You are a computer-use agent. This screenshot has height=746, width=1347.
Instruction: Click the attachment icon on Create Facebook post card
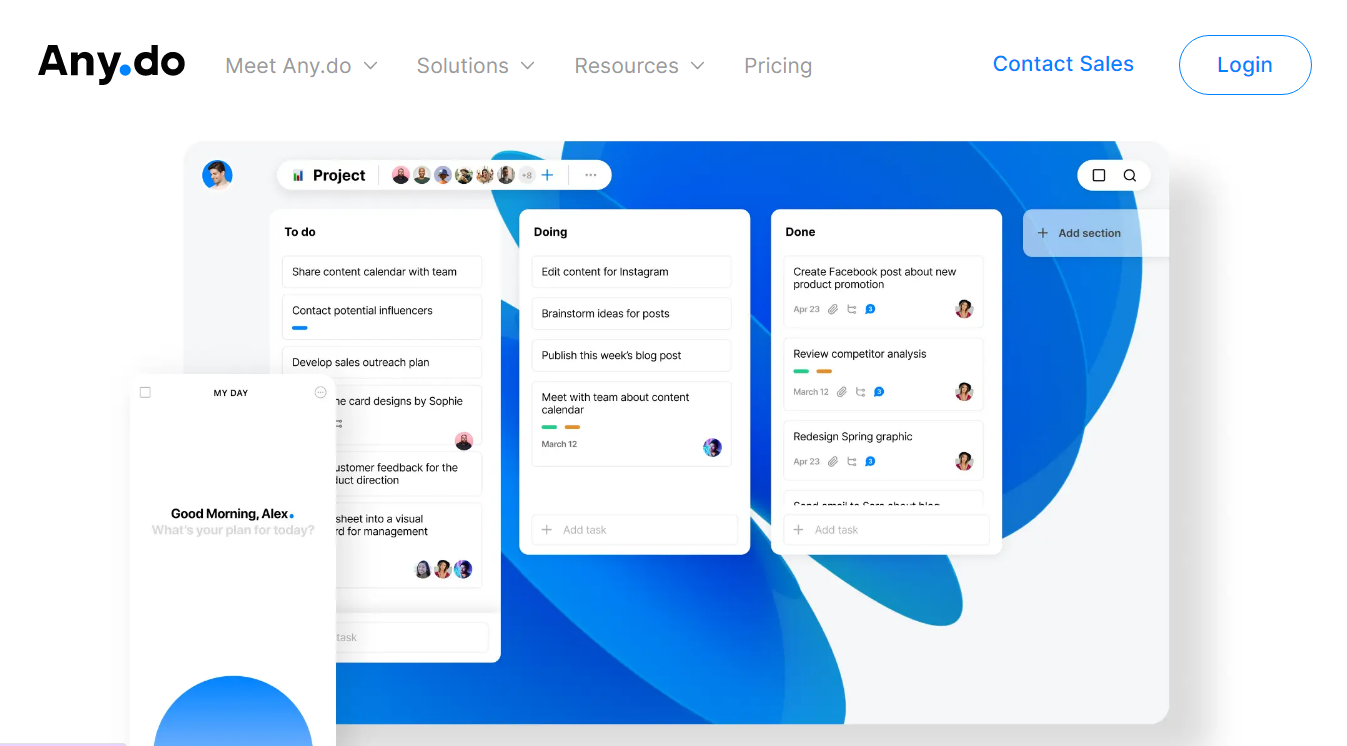pos(832,309)
